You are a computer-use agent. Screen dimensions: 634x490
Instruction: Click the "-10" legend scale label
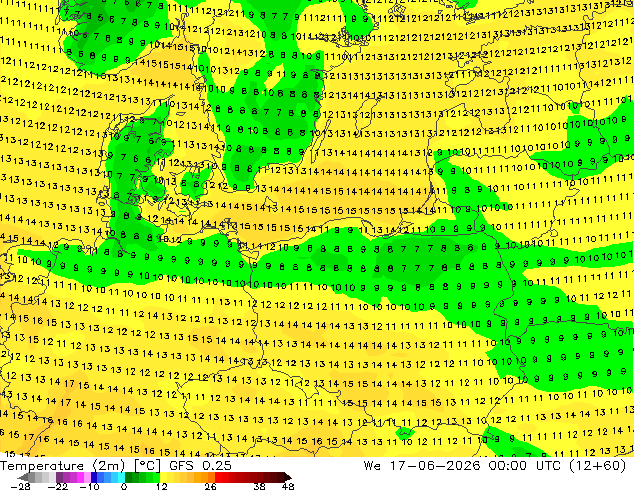click(x=89, y=486)
